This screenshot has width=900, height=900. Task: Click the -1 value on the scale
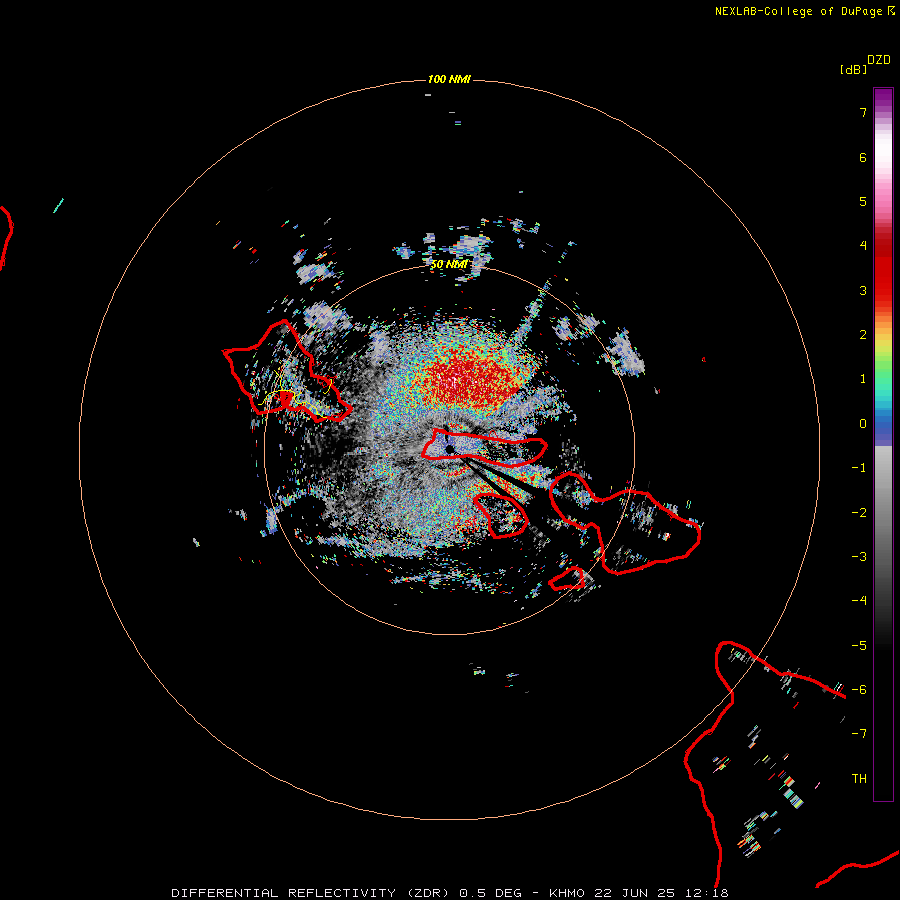point(859,468)
